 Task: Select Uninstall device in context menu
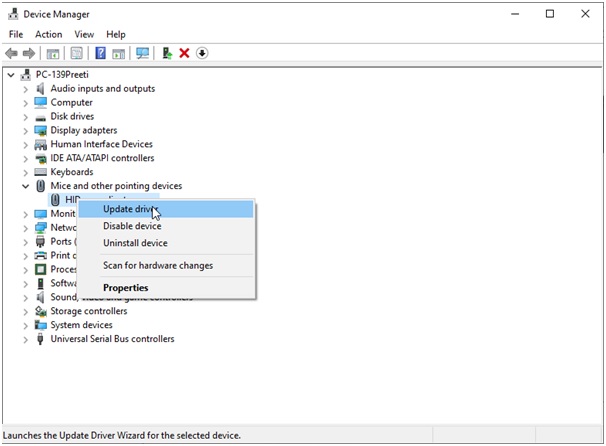coord(135,243)
